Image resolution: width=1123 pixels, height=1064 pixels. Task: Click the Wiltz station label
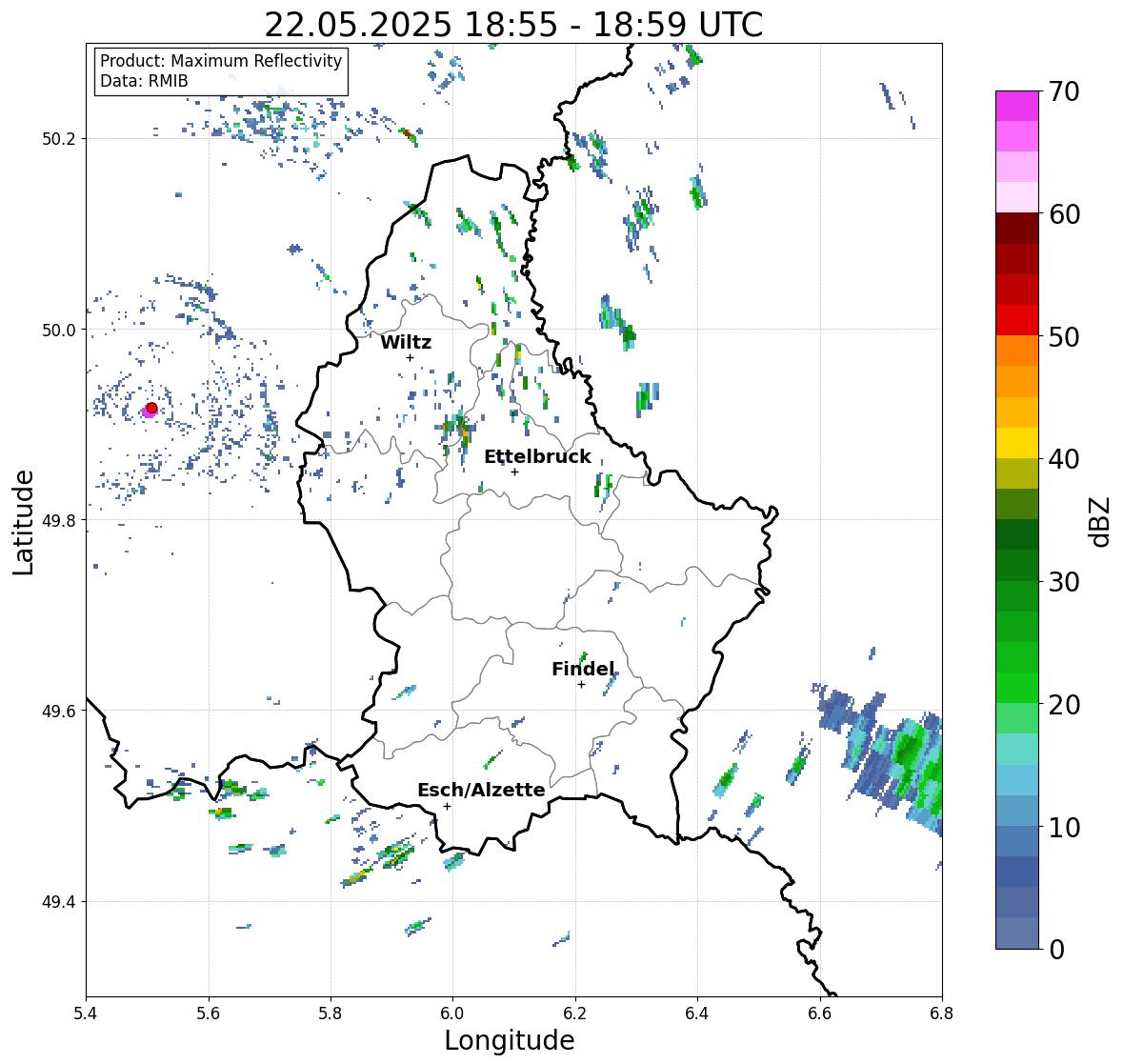[406, 342]
